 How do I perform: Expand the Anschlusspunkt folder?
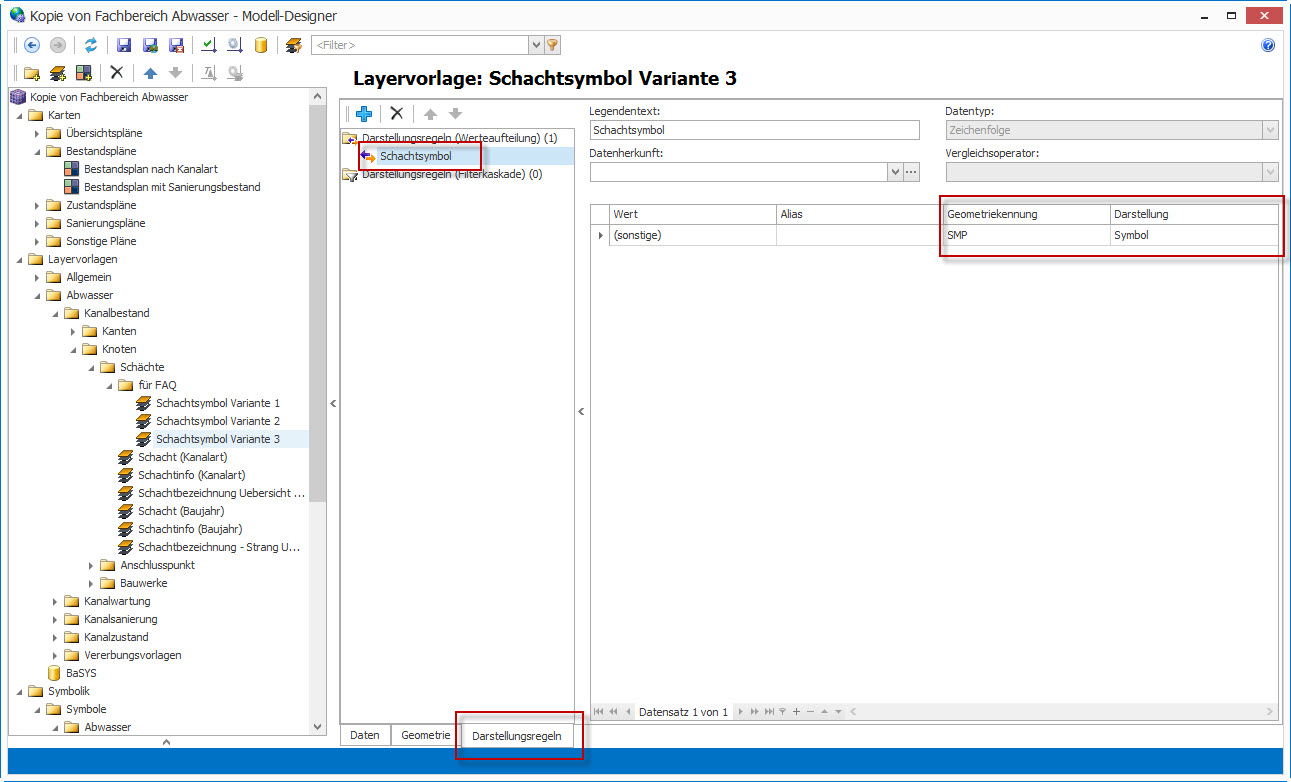coord(91,565)
